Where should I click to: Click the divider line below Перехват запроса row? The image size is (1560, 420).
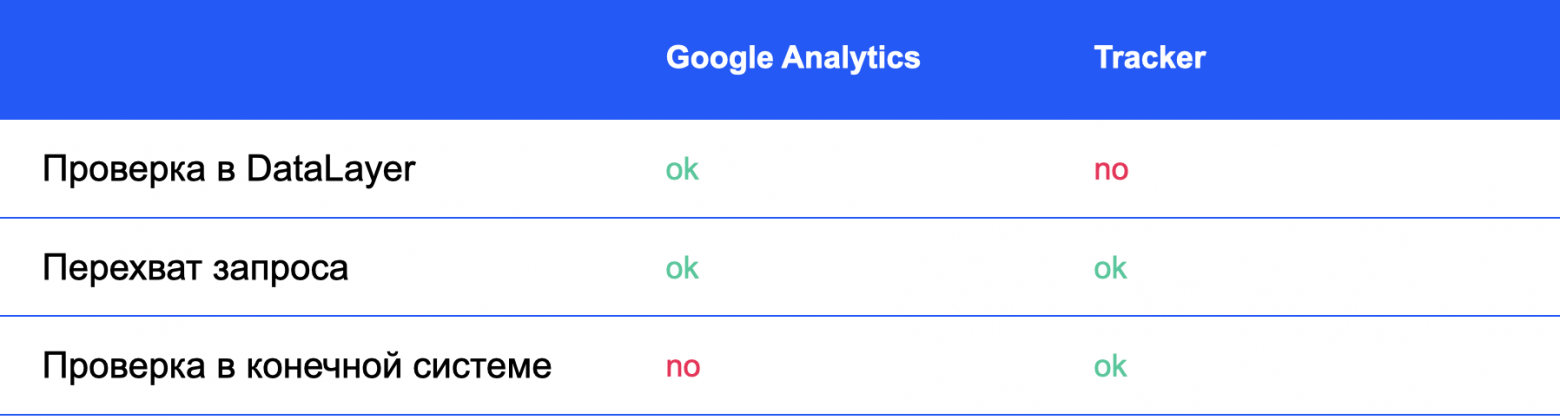click(x=780, y=316)
